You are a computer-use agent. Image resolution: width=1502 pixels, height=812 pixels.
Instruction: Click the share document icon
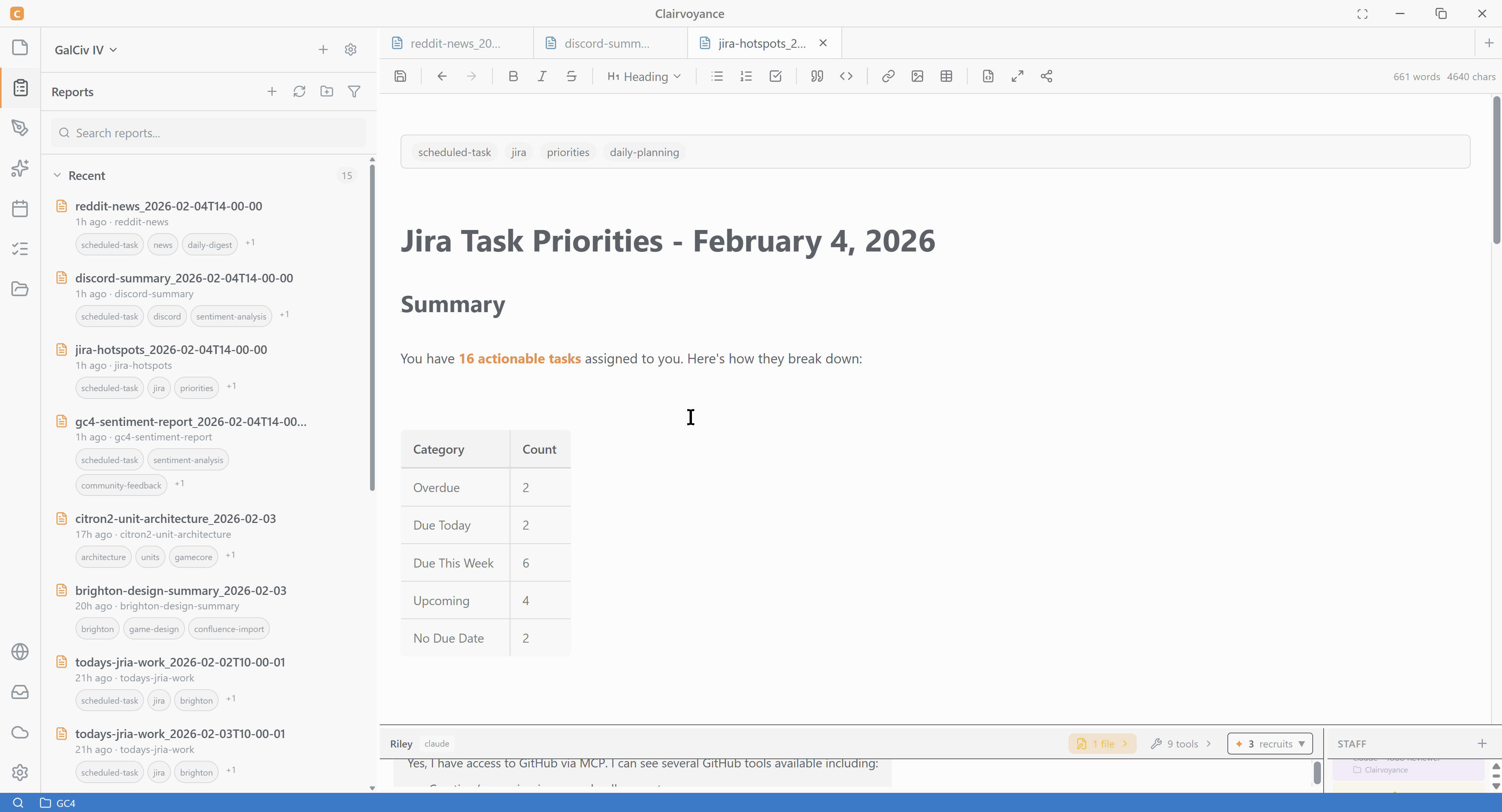tap(1047, 76)
